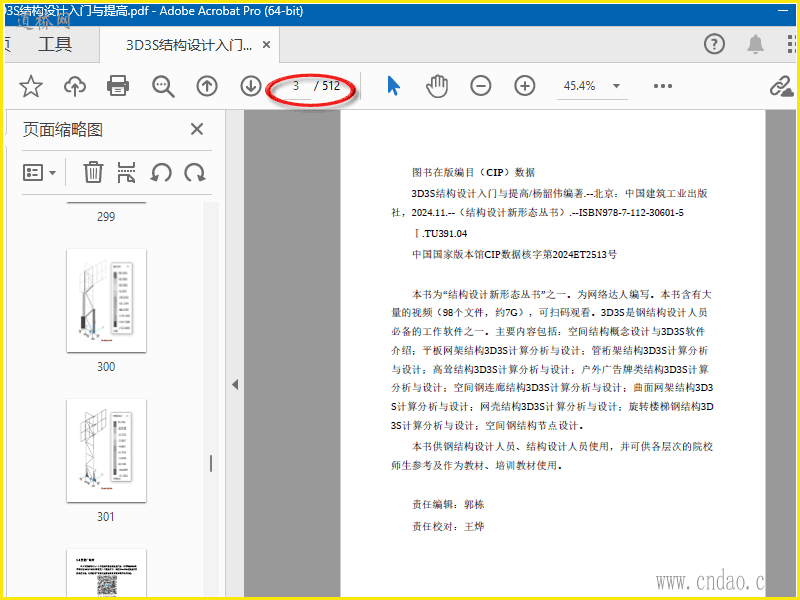Minimize the Acrobat window
This screenshot has height=600, width=800.
783,11
